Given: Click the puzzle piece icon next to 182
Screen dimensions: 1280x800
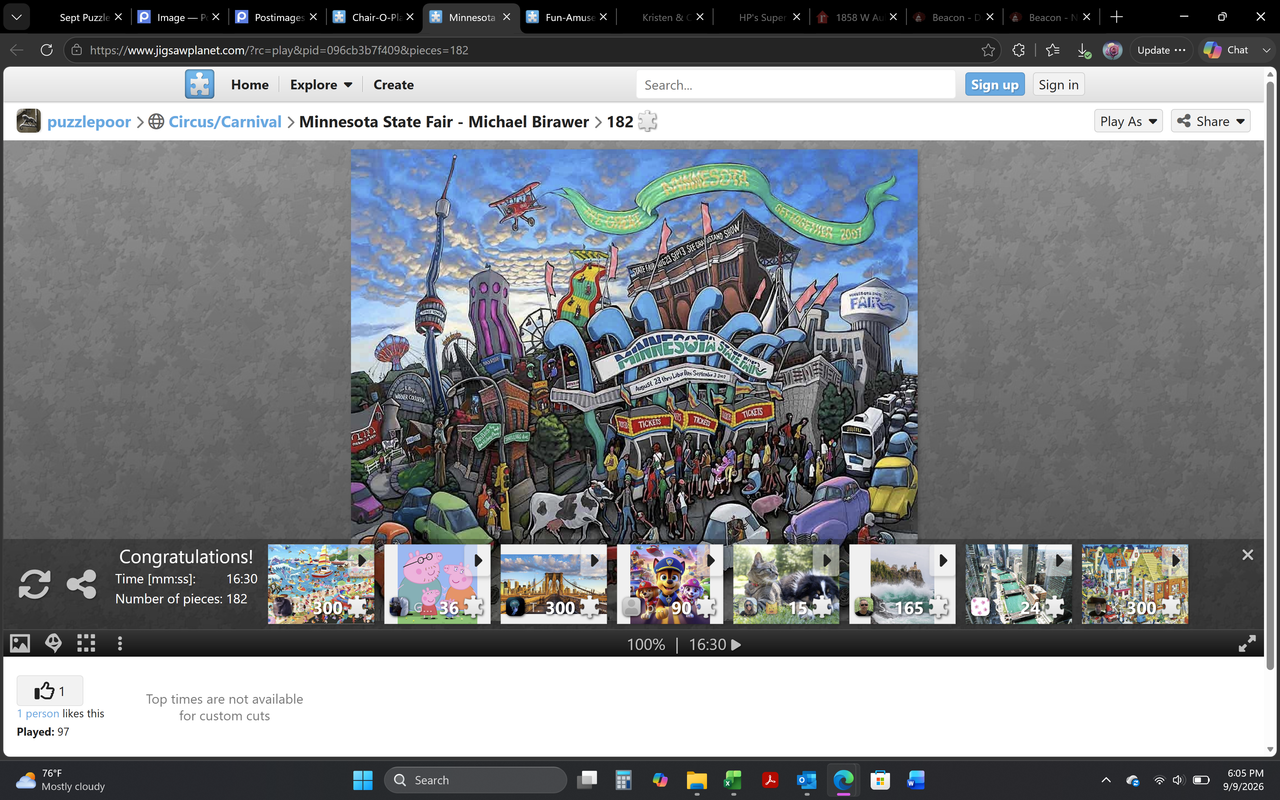Looking at the screenshot, I should [648, 121].
